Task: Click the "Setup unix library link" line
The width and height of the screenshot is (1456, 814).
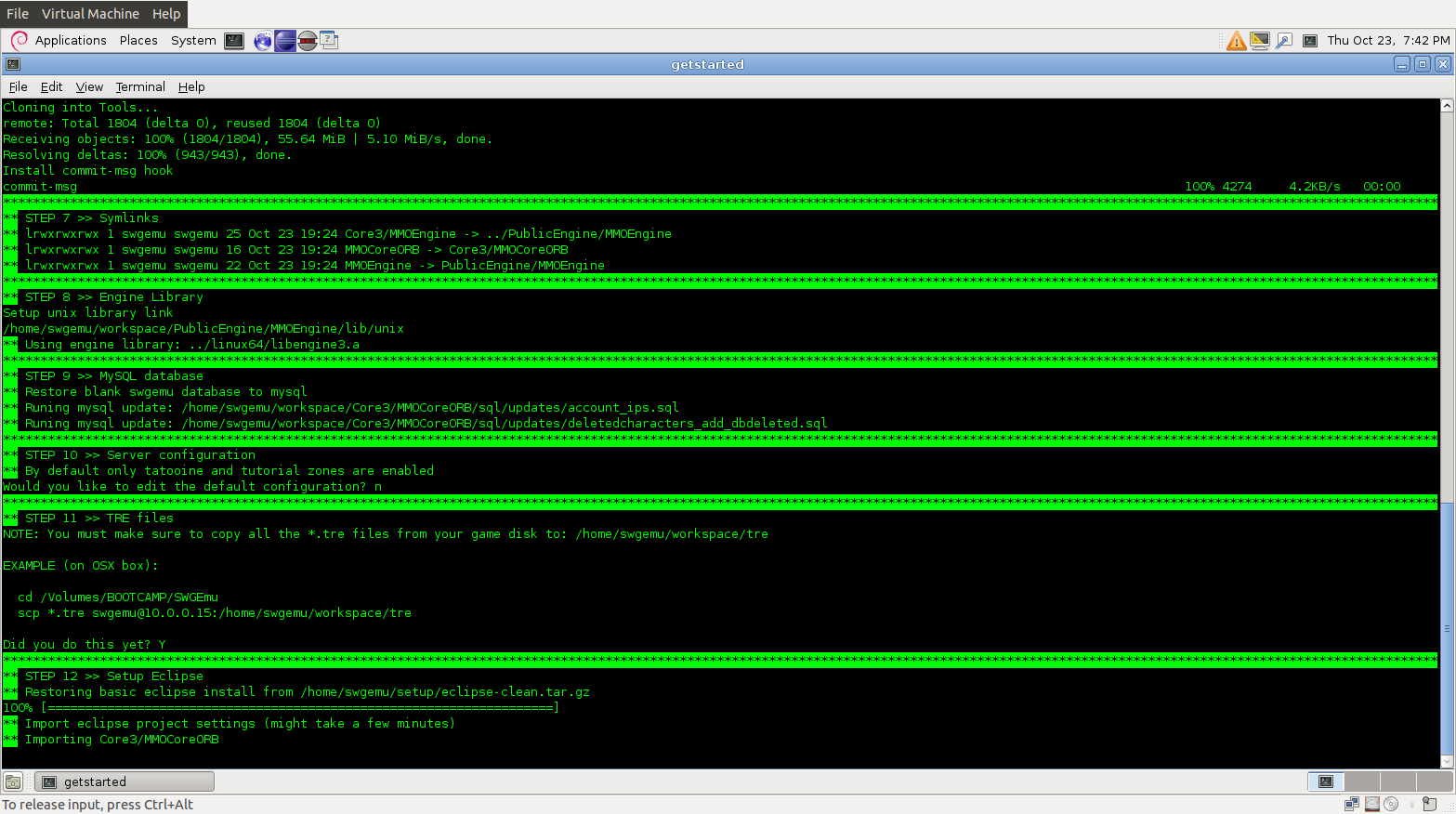Action: pos(88,313)
